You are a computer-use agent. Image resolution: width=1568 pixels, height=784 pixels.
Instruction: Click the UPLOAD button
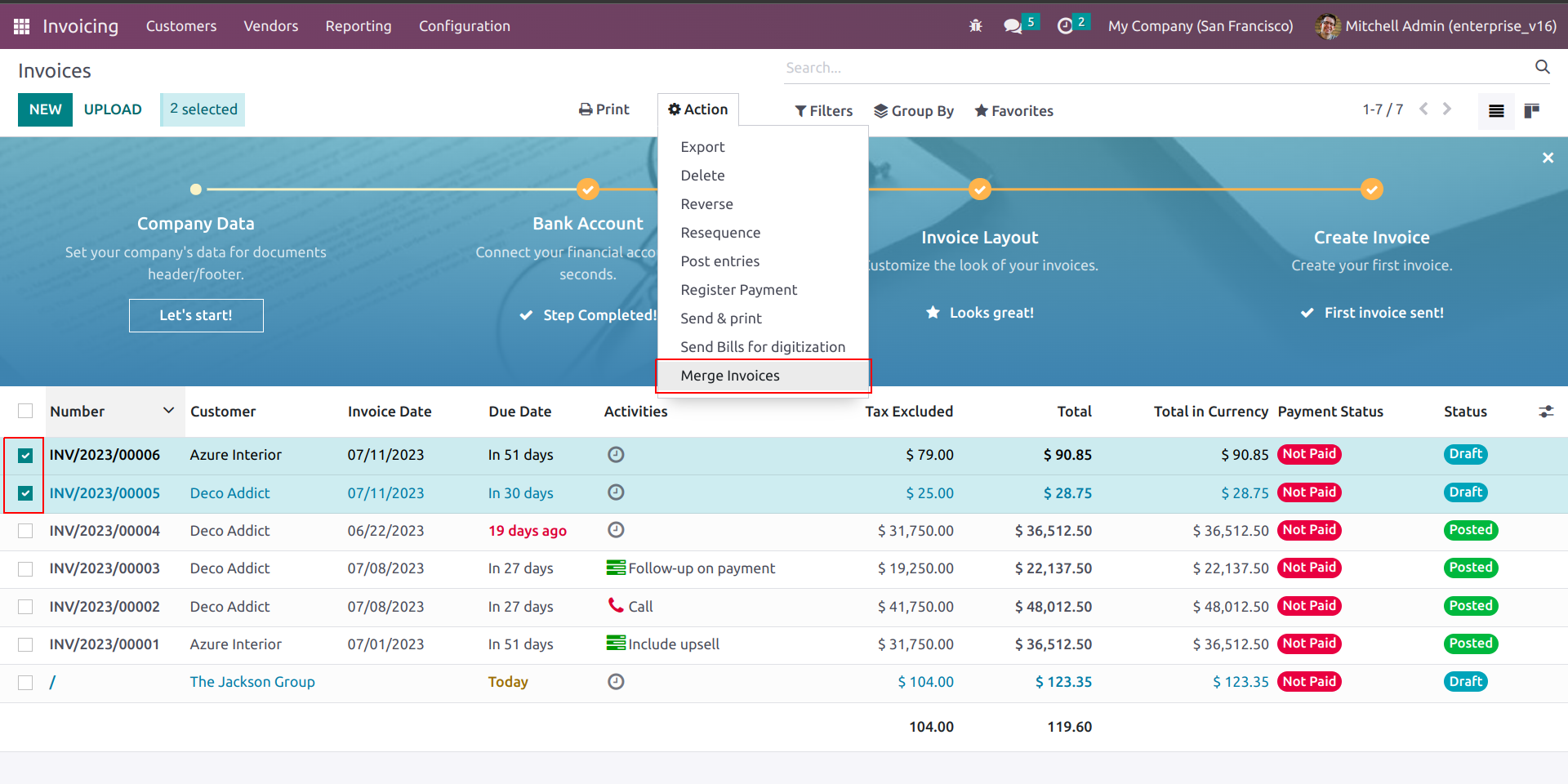(113, 109)
